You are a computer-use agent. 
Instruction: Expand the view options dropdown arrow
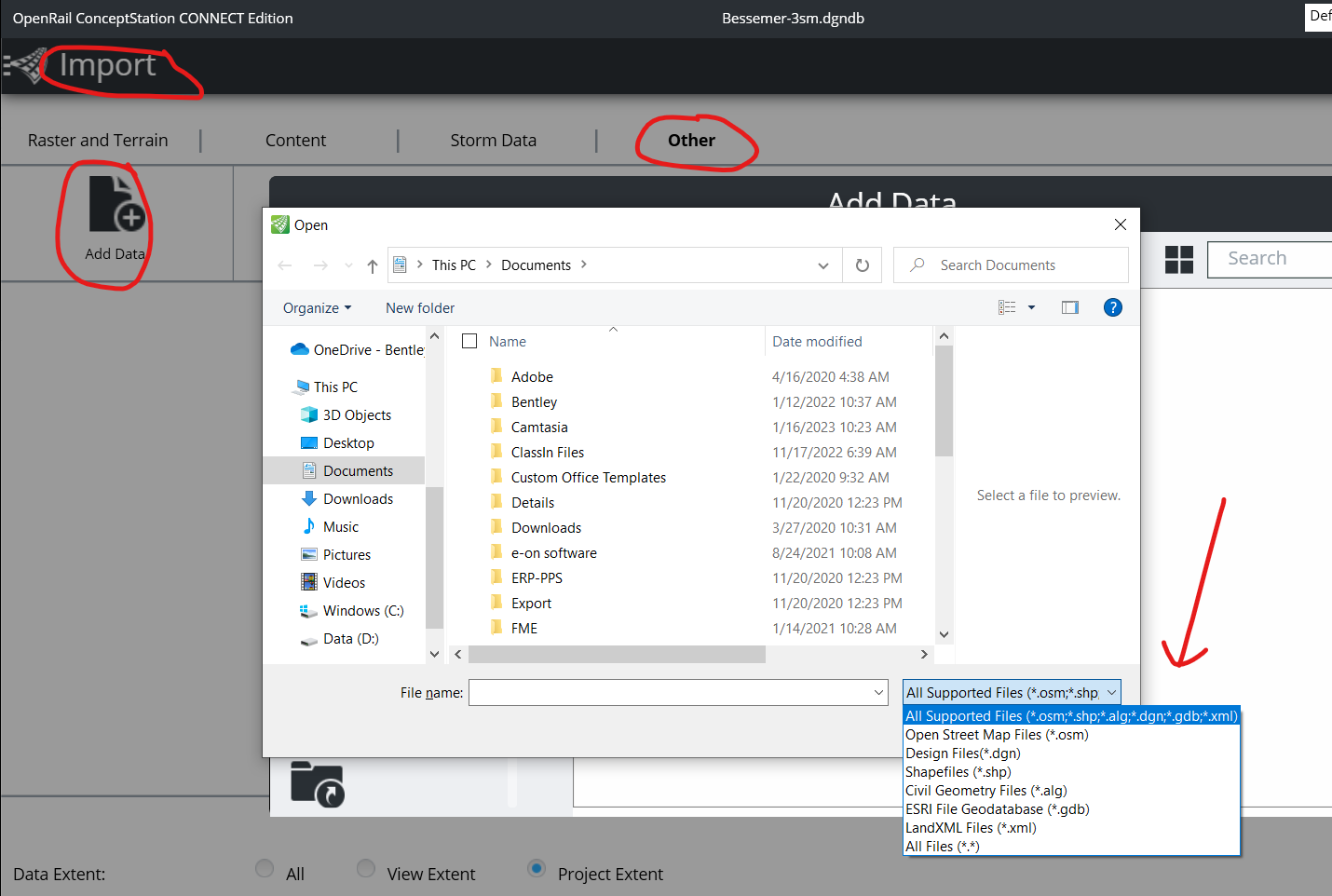(x=1031, y=307)
